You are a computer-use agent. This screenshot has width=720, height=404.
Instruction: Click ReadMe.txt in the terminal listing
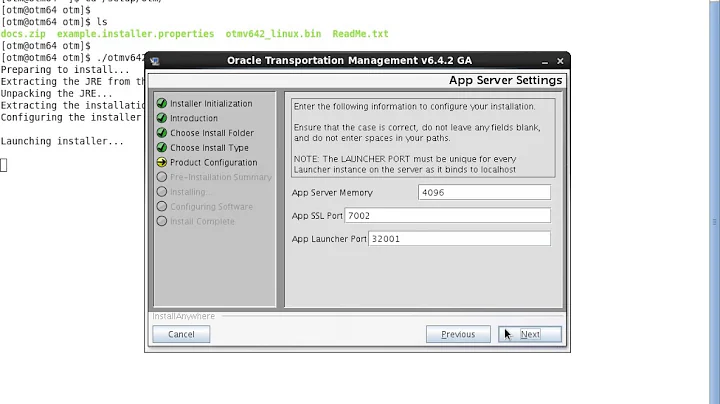pyautogui.click(x=360, y=34)
